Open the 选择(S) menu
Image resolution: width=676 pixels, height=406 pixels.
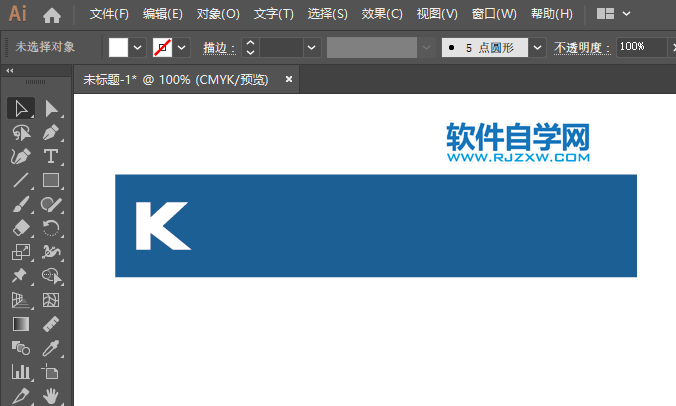click(x=328, y=14)
